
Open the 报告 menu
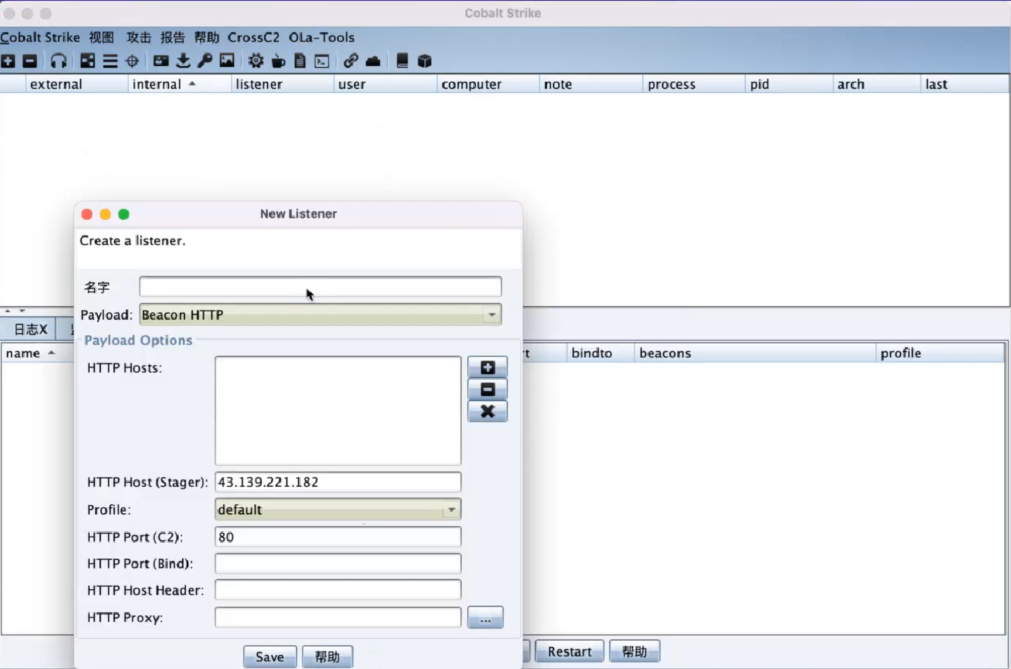point(173,37)
